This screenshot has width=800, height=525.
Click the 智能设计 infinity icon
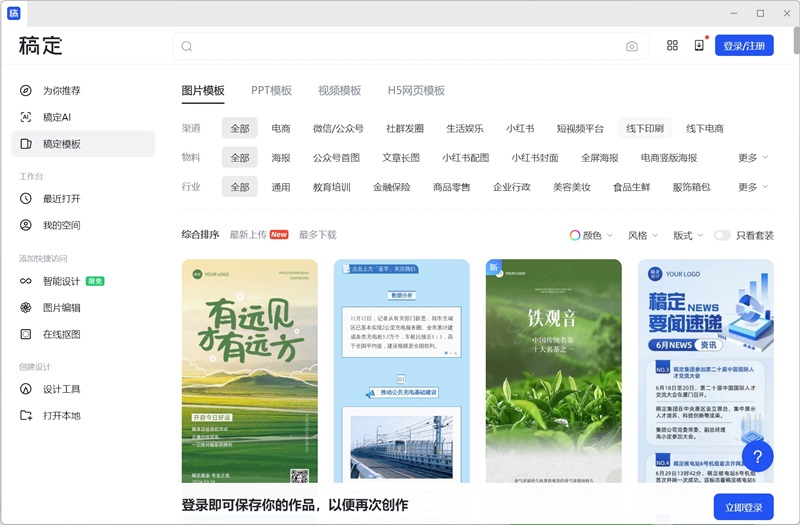(x=26, y=281)
